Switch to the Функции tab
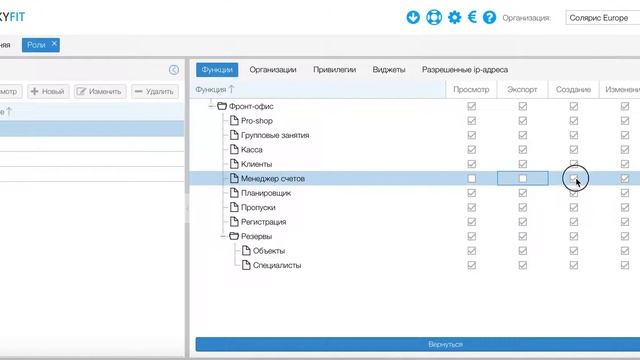This screenshot has width=640, height=360. pos(217,70)
